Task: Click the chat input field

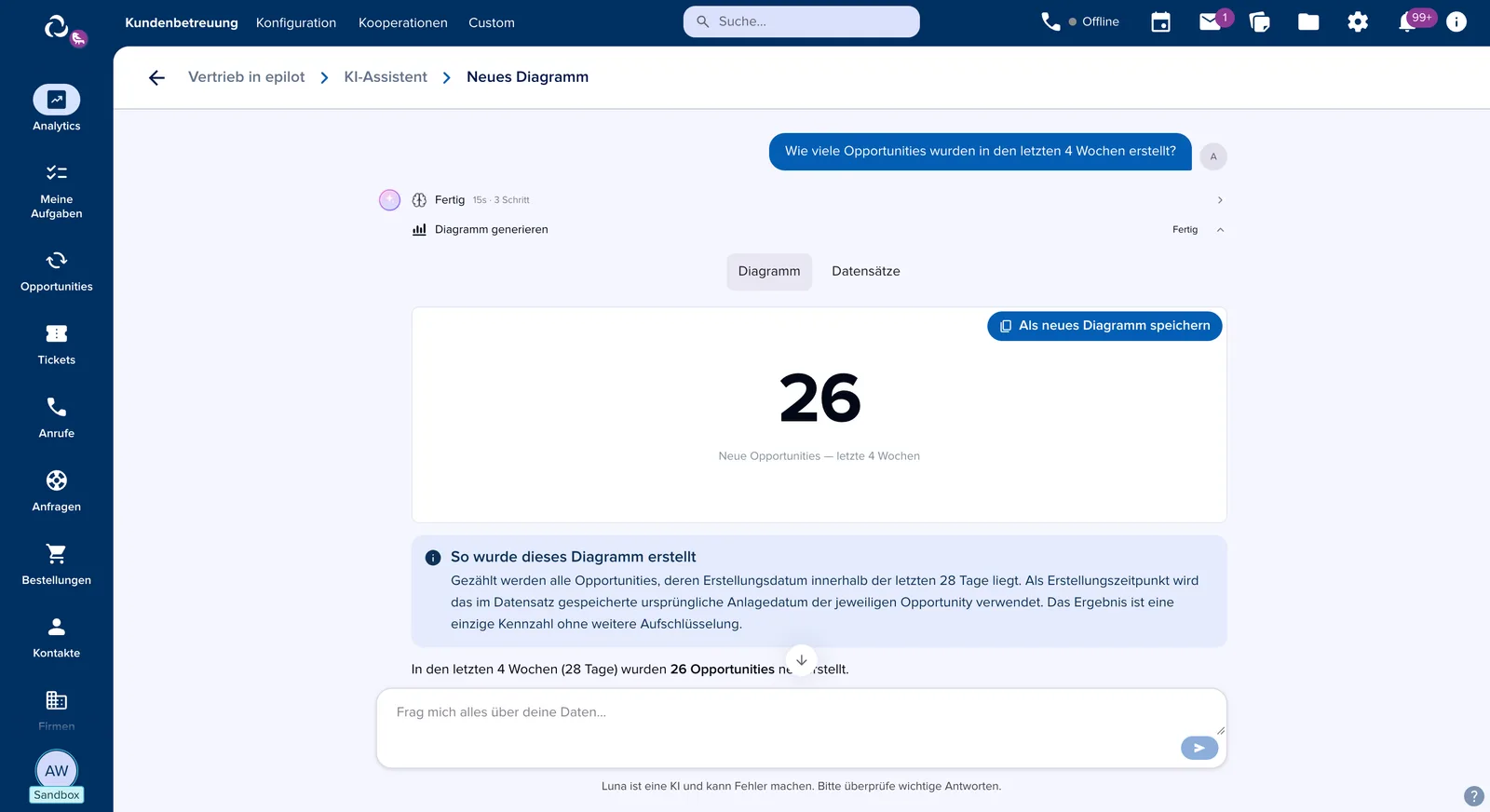Action: tap(801, 728)
